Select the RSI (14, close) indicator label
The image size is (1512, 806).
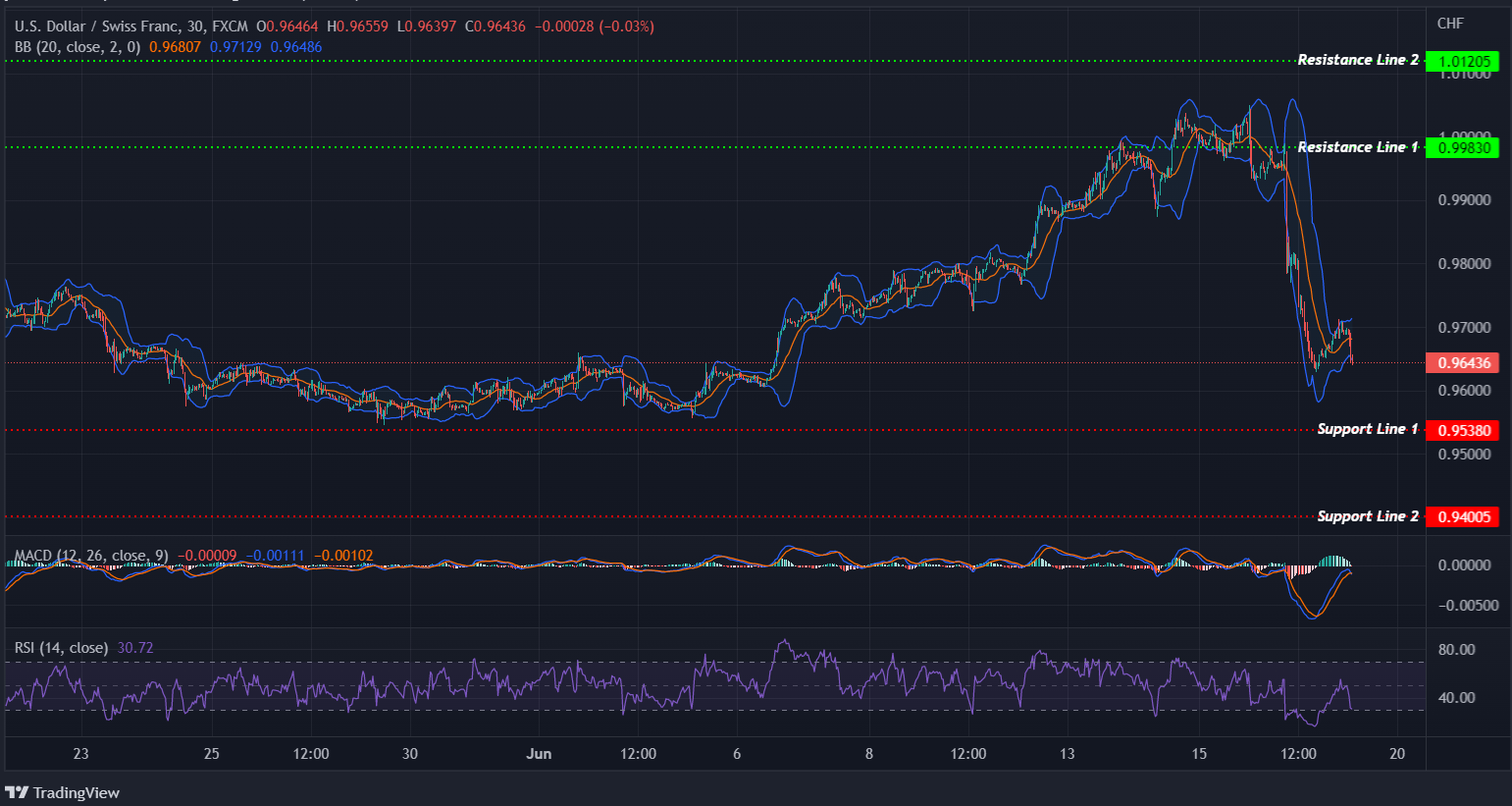(59, 648)
